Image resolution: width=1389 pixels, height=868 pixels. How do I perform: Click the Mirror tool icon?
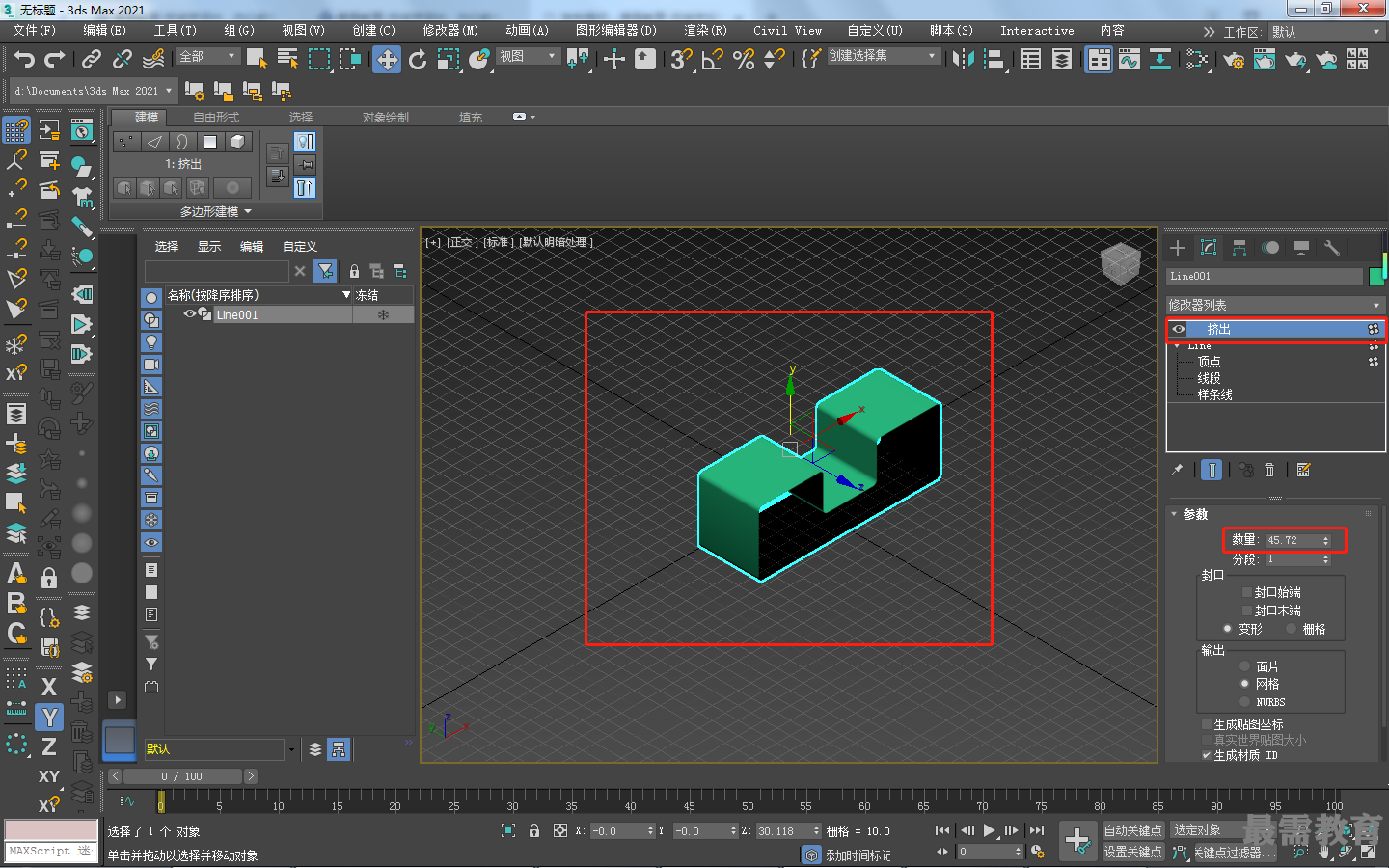tap(963, 60)
